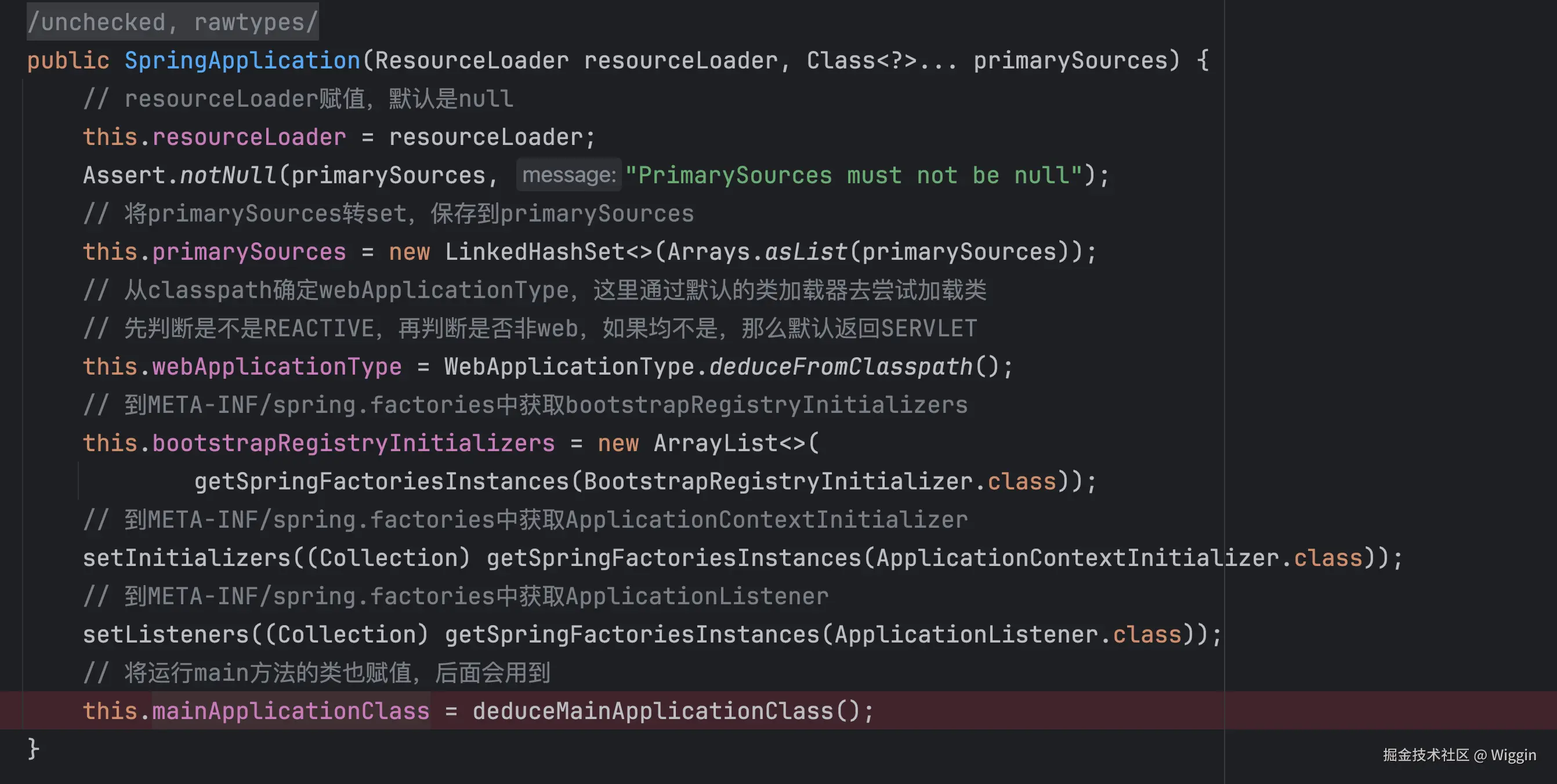Click the ApplicationListener.class argument
The width and height of the screenshot is (1557, 784).
tap(1007, 635)
